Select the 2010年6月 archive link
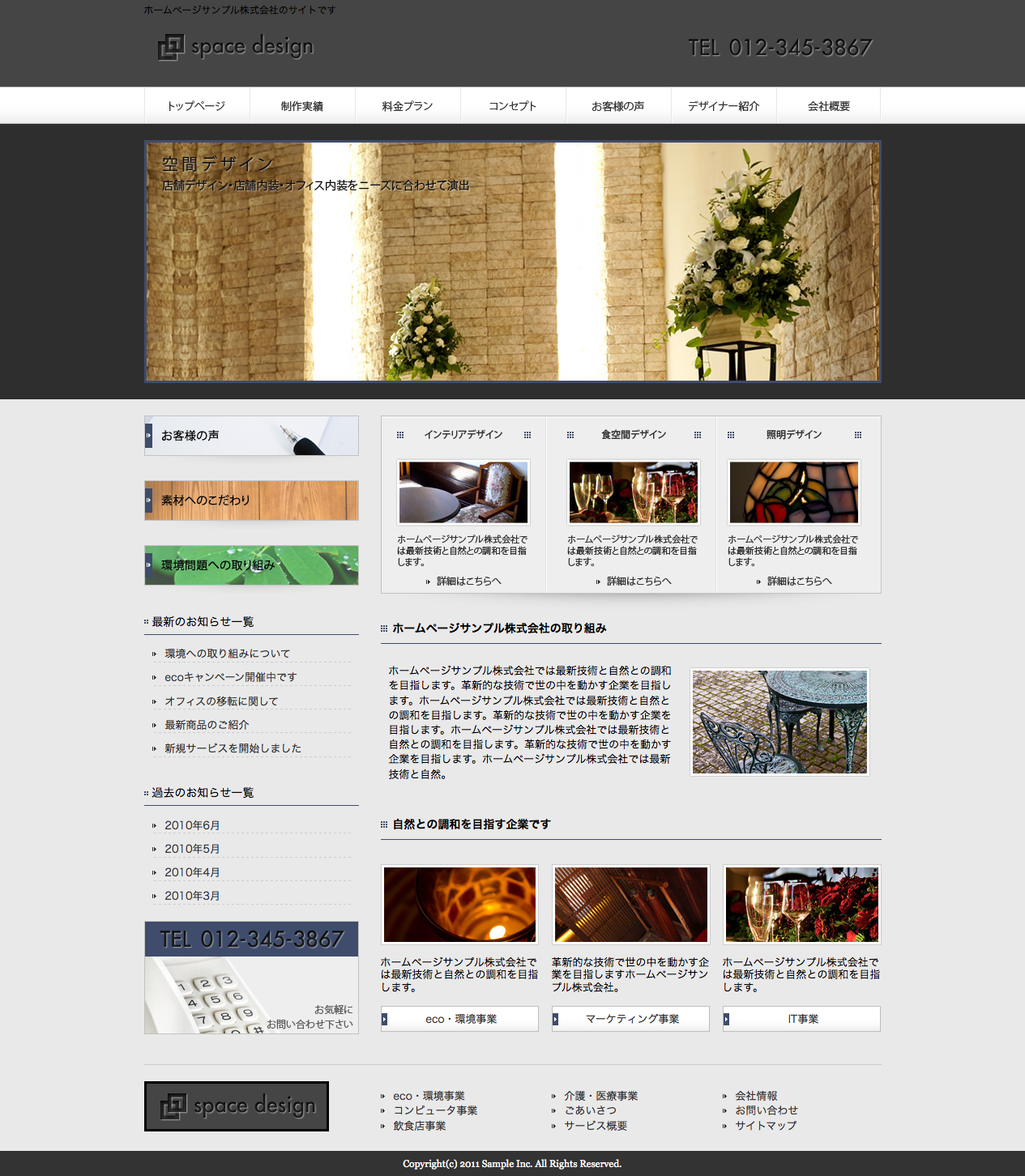The height and width of the screenshot is (1176, 1025). click(192, 825)
